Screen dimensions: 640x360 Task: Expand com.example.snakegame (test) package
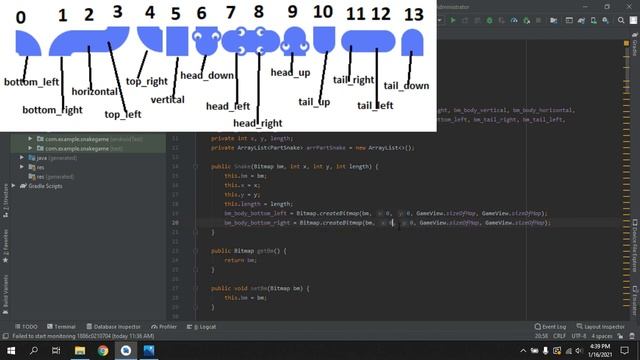30,148
